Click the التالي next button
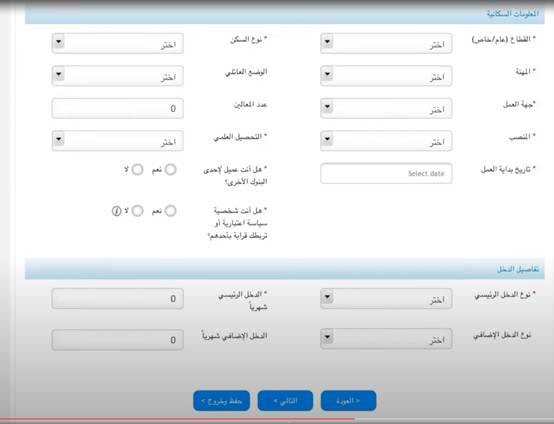This screenshot has width=554, height=424. tap(285, 401)
